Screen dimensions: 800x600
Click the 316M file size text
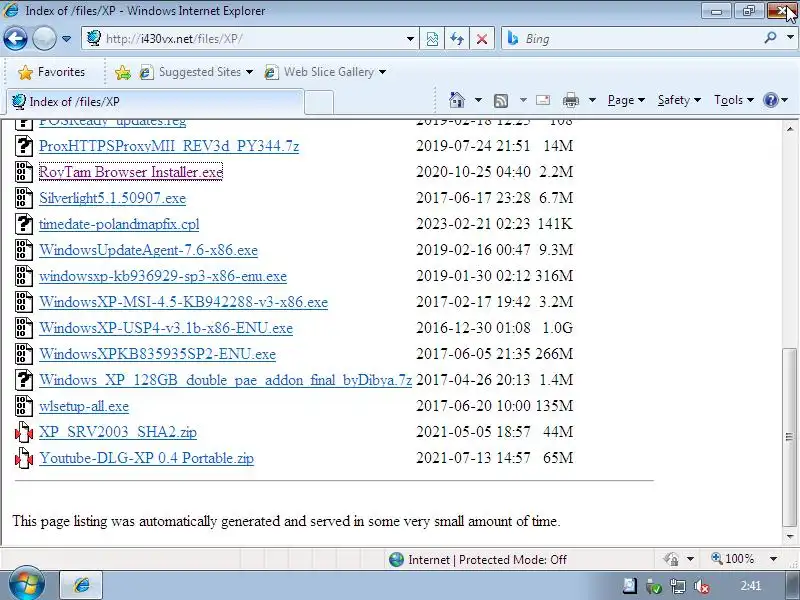tap(555, 276)
